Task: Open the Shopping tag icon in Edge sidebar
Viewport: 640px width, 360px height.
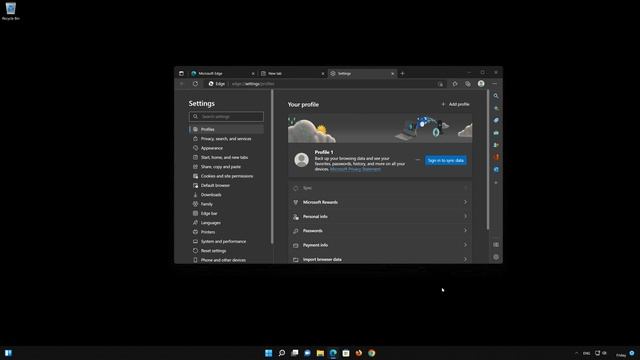Action: [x=496, y=120]
